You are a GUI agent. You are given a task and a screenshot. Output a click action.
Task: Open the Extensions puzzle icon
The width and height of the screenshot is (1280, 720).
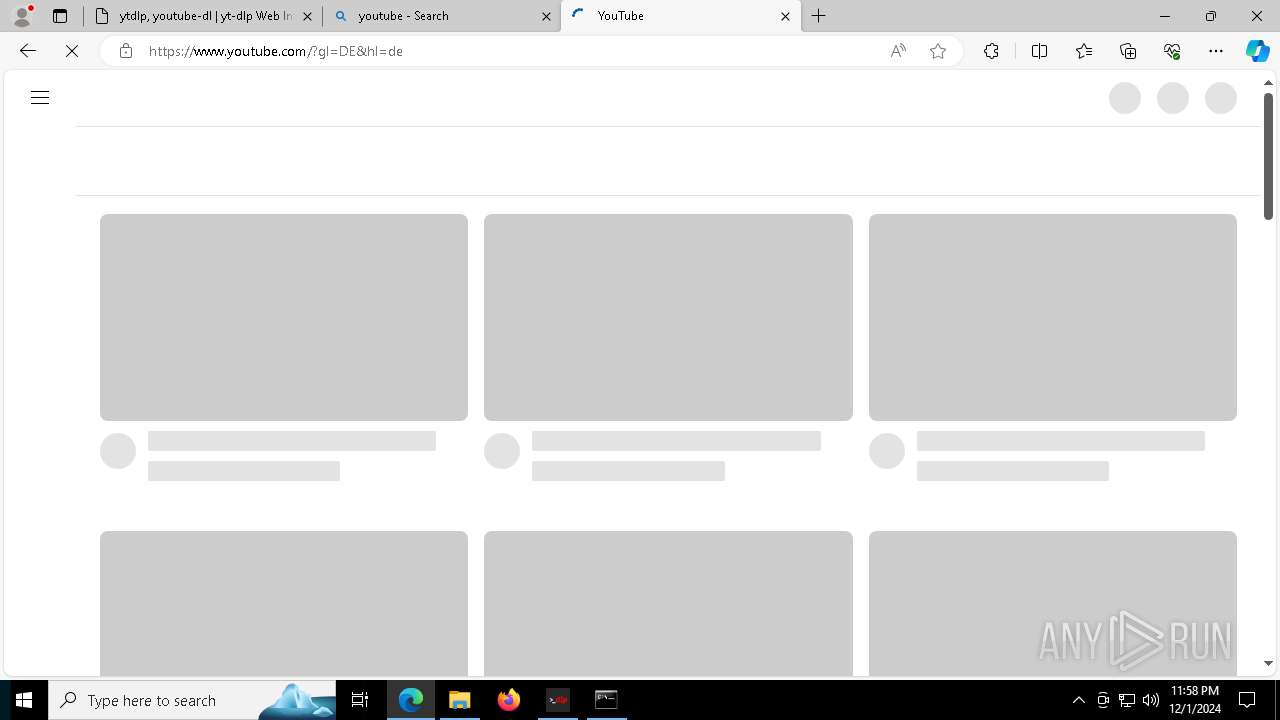pos(991,51)
